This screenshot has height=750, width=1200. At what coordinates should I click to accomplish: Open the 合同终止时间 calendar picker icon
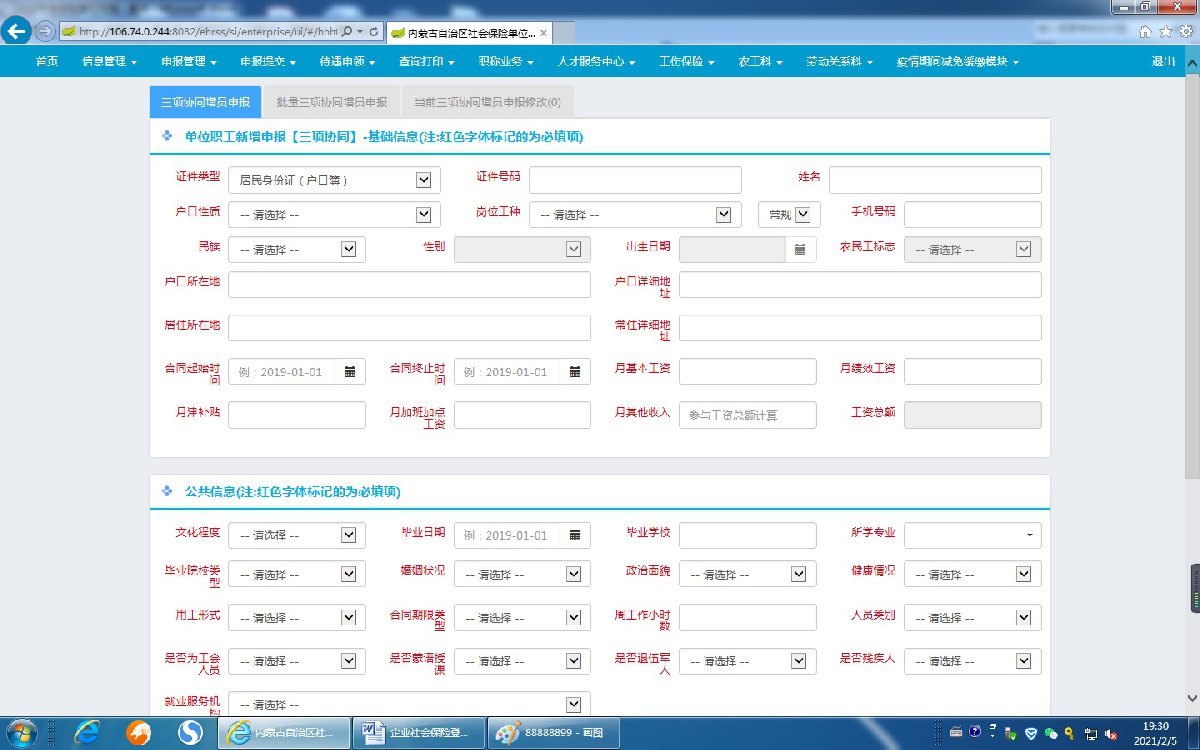(575, 372)
